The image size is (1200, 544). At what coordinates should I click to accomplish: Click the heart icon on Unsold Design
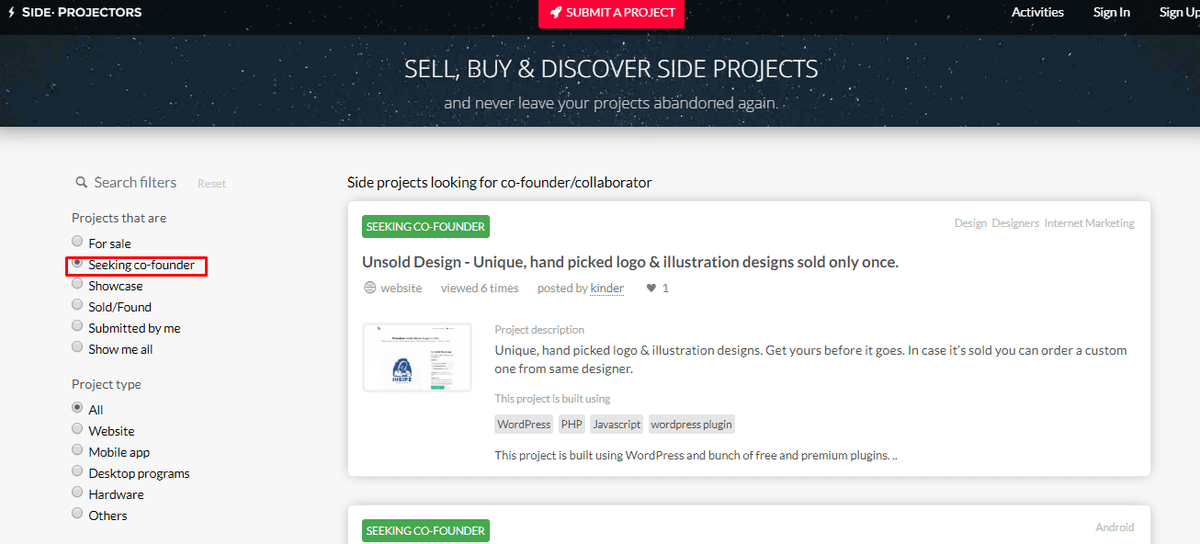click(x=651, y=288)
